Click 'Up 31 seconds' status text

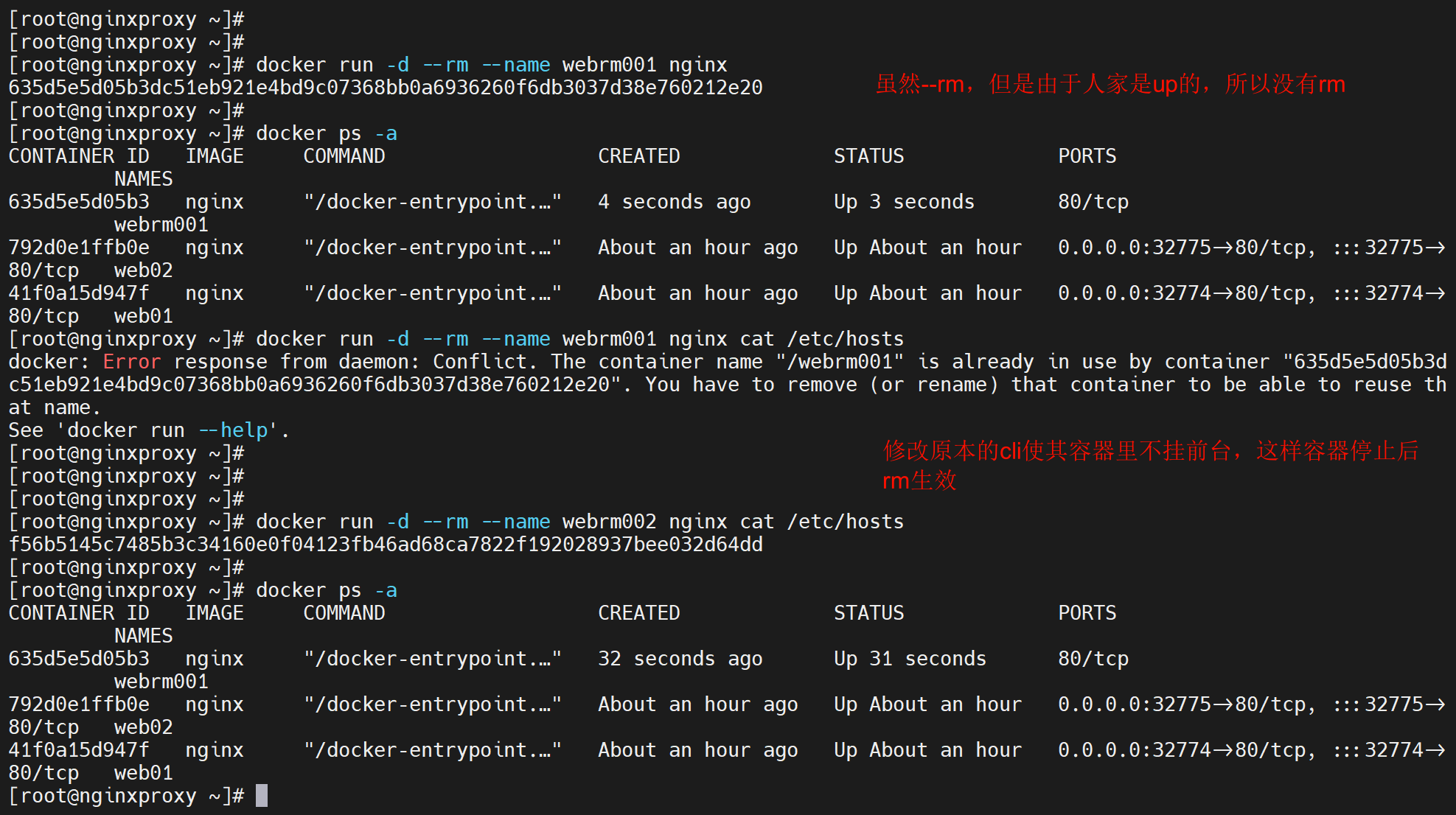click(x=910, y=659)
